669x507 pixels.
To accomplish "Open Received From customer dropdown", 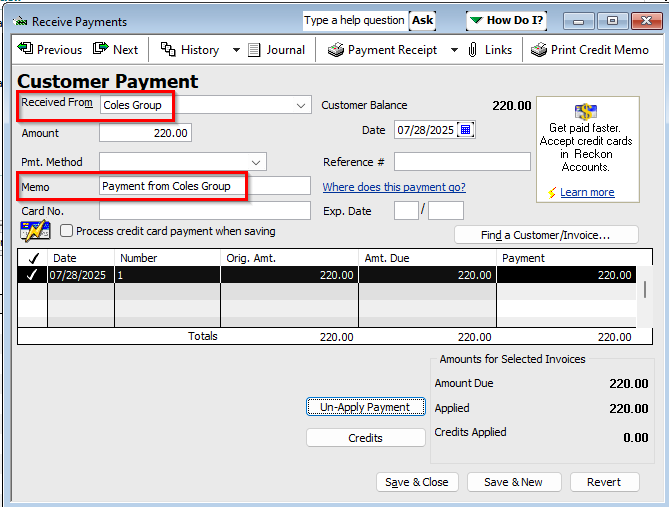I will [301, 105].
